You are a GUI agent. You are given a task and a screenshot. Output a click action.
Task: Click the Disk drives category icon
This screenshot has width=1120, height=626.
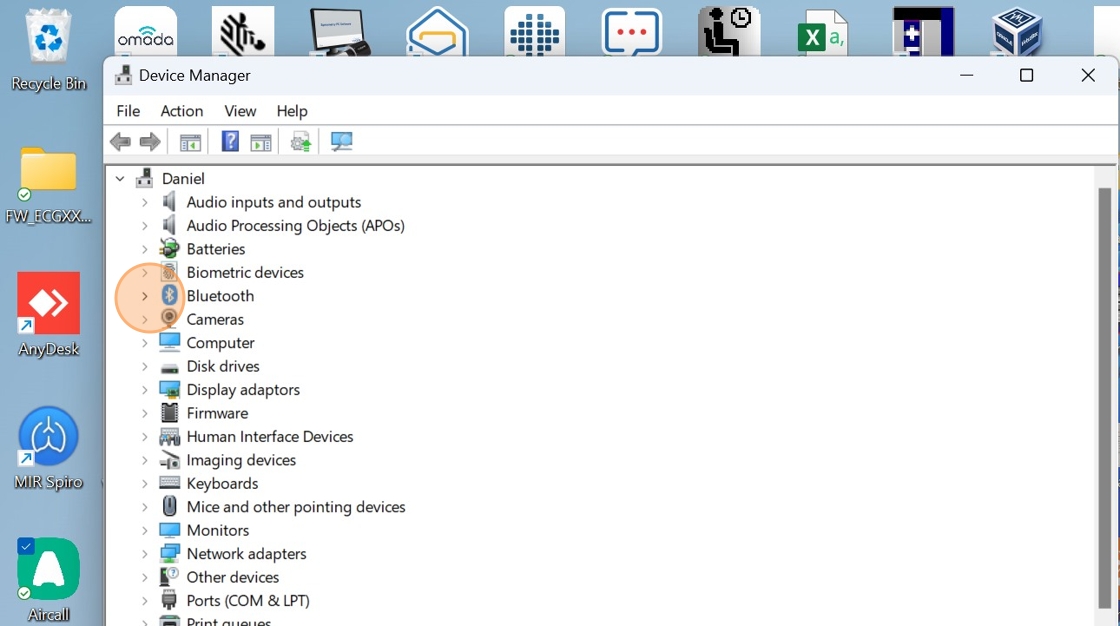[x=169, y=367]
